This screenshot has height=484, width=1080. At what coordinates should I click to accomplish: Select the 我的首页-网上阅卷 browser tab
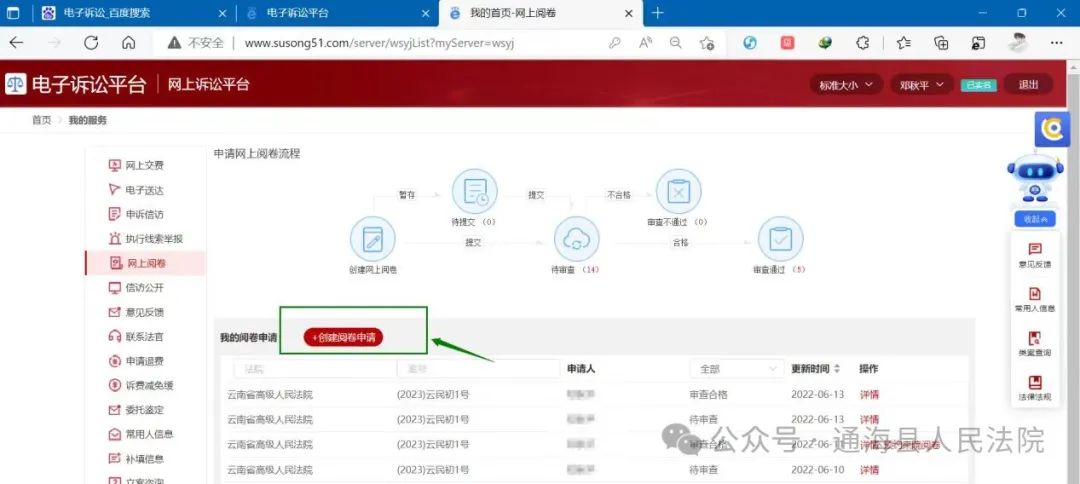pos(541,13)
